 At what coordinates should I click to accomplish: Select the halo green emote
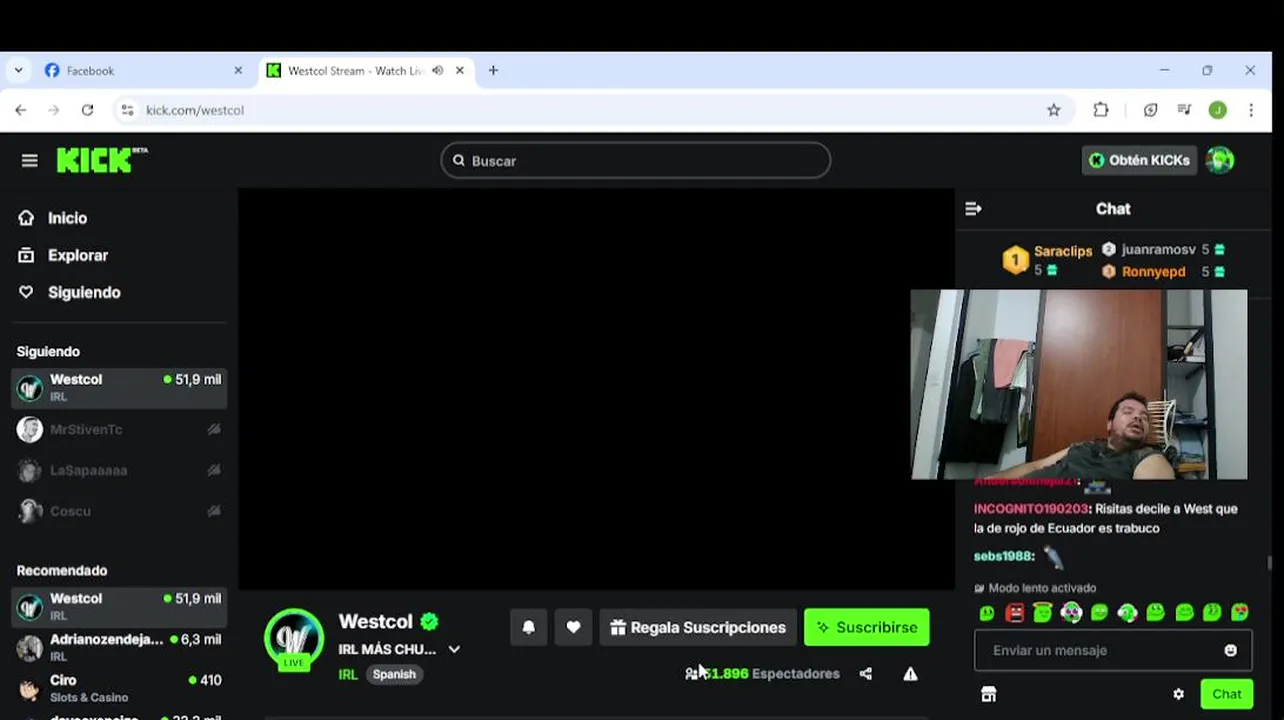point(1043,613)
